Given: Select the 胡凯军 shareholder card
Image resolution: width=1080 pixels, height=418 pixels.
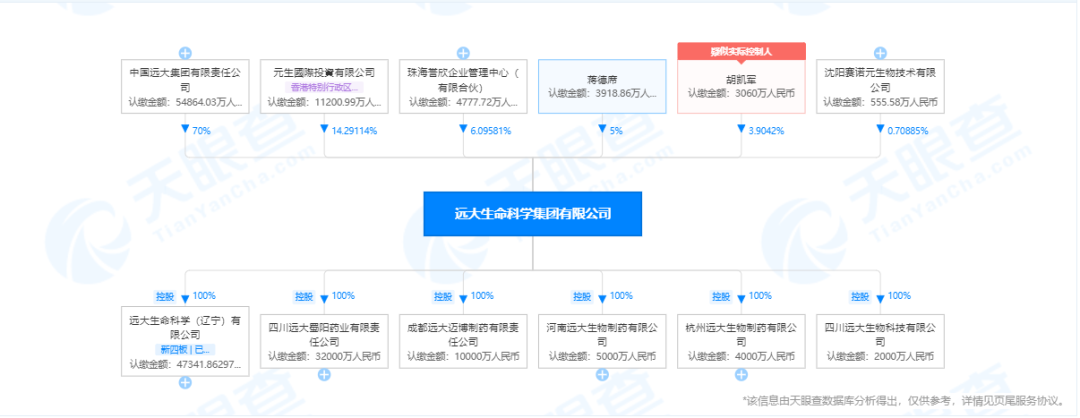Looking at the screenshot, I should coord(741,86).
